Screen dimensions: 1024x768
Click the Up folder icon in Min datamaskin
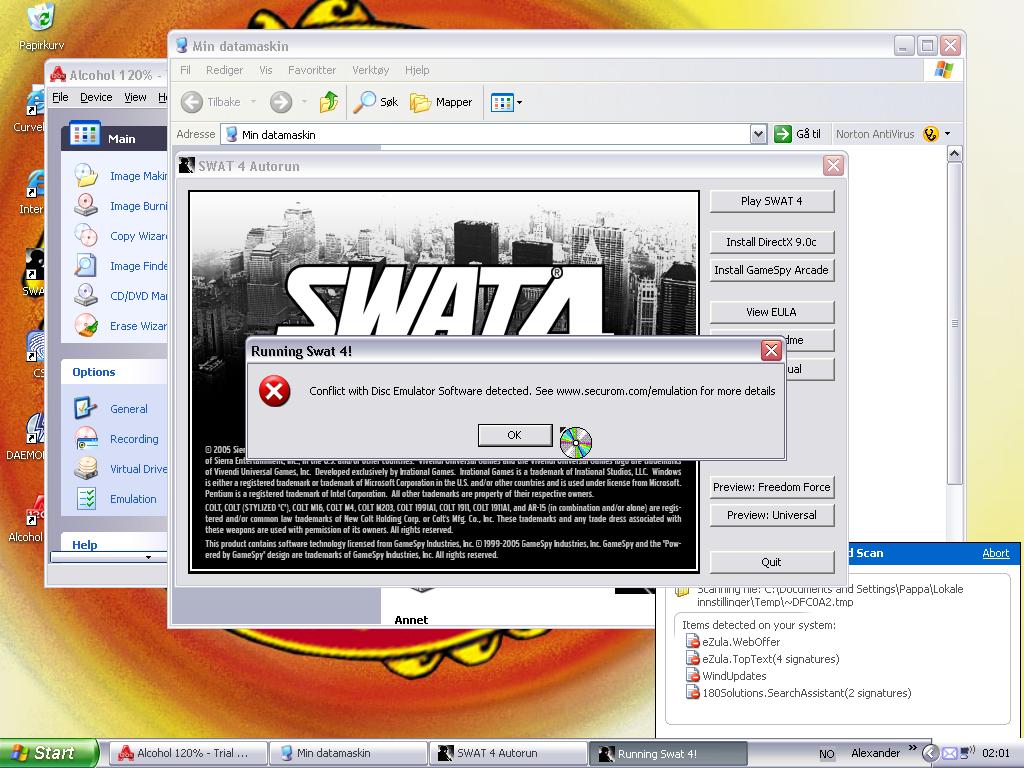click(x=328, y=102)
